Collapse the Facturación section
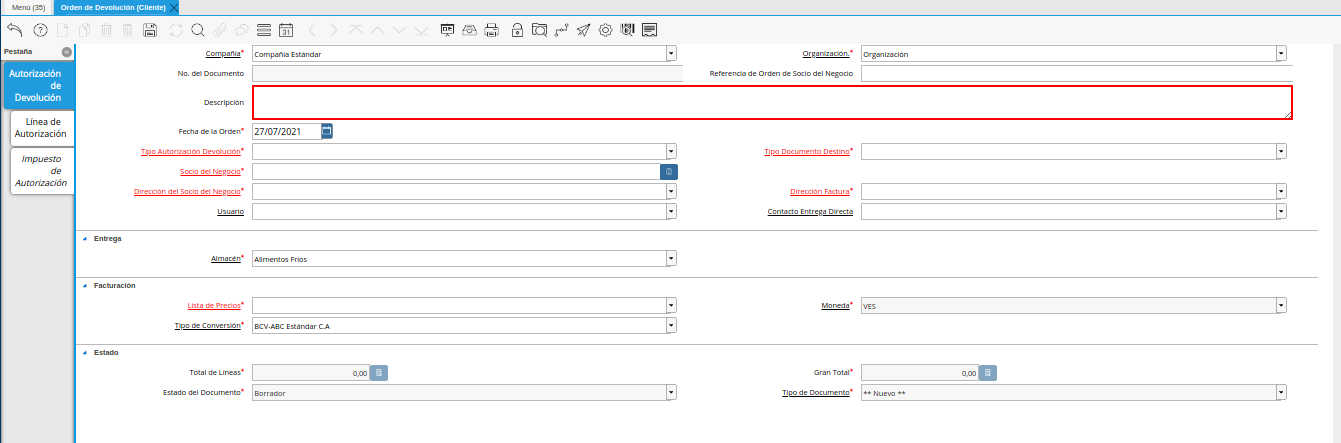 83,286
